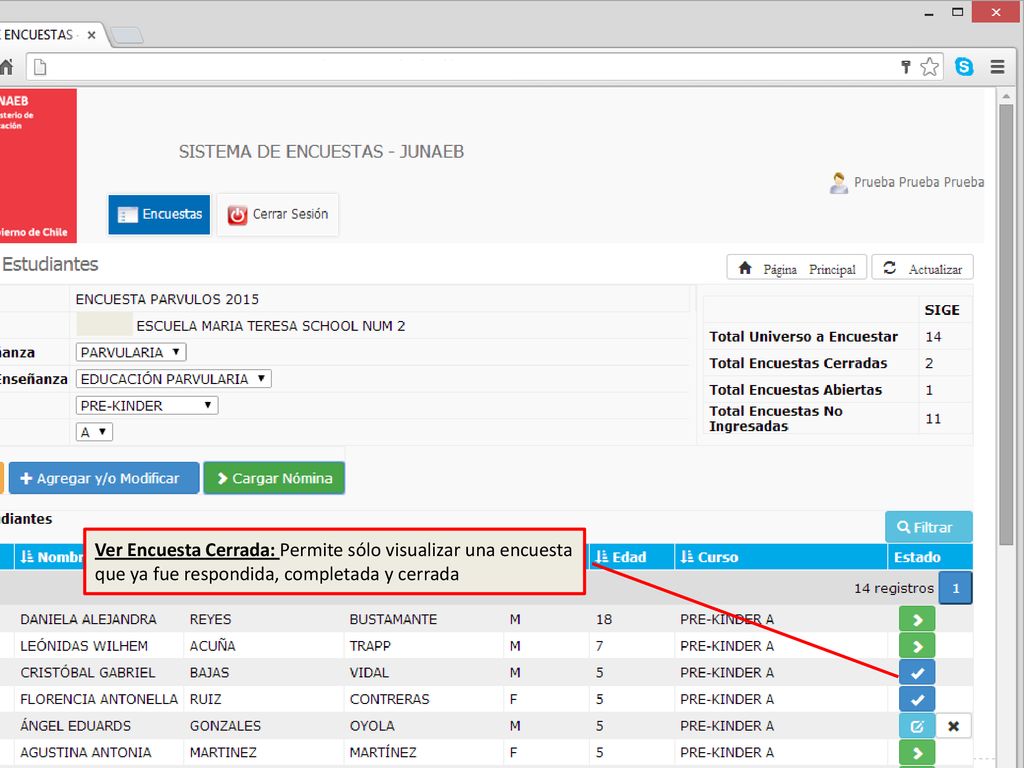Edit open survey for Ángel Eduards
The width and height of the screenshot is (1024, 768).
pos(917,726)
